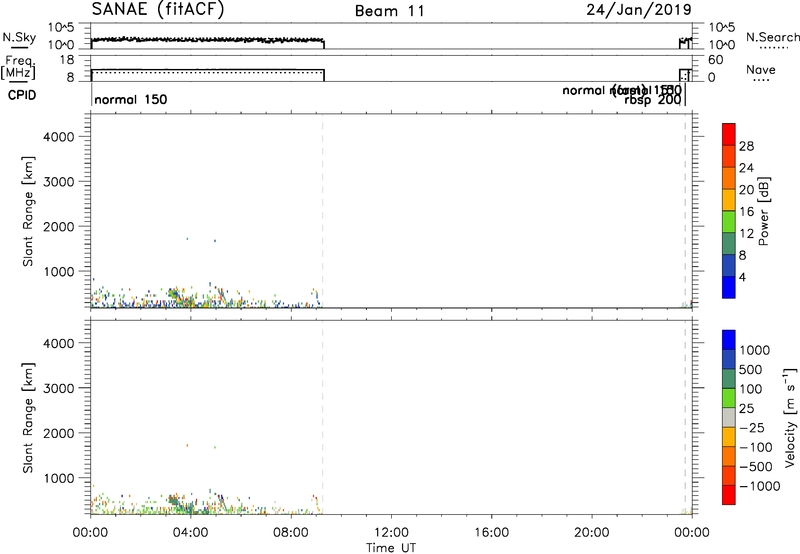The width and height of the screenshot is (800, 554).
Task: Pick the green 25–100 Velocity color segment
Action: (x=729, y=398)
